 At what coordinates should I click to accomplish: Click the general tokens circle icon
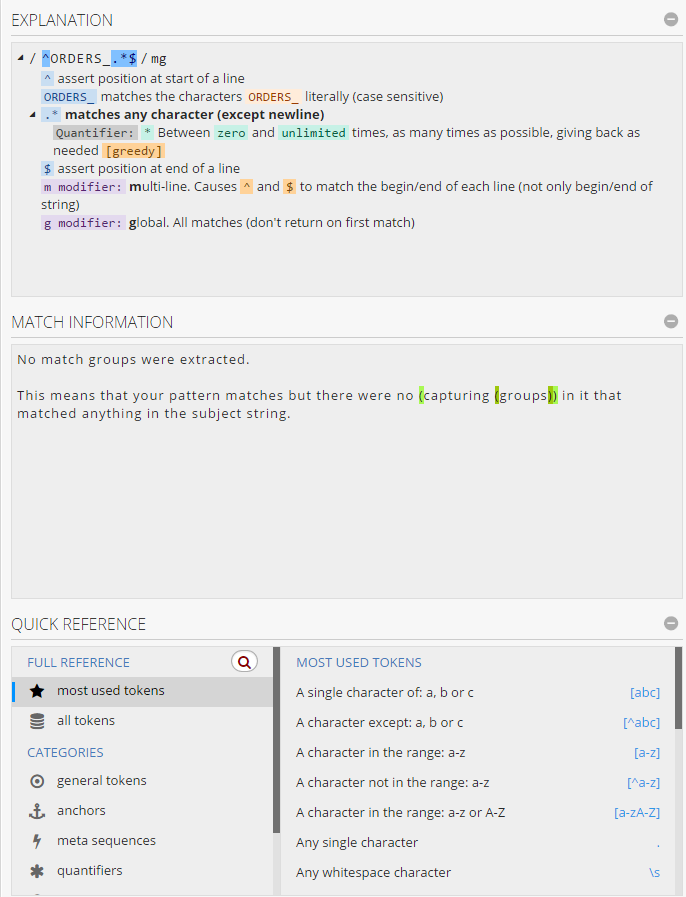tap(37, 781)
